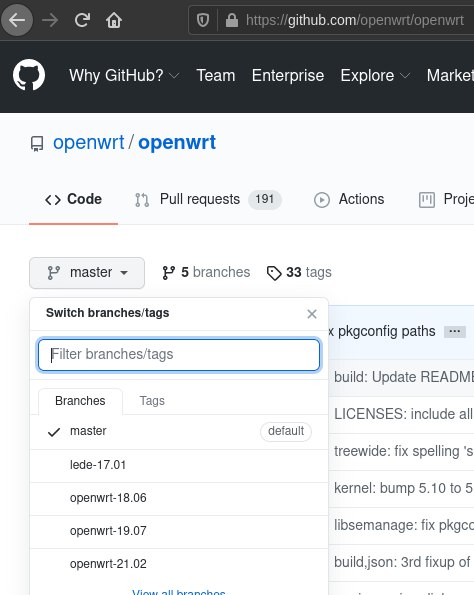Open the Enterprise menu item
Viewport: 474px width, 595px height.
288,76
